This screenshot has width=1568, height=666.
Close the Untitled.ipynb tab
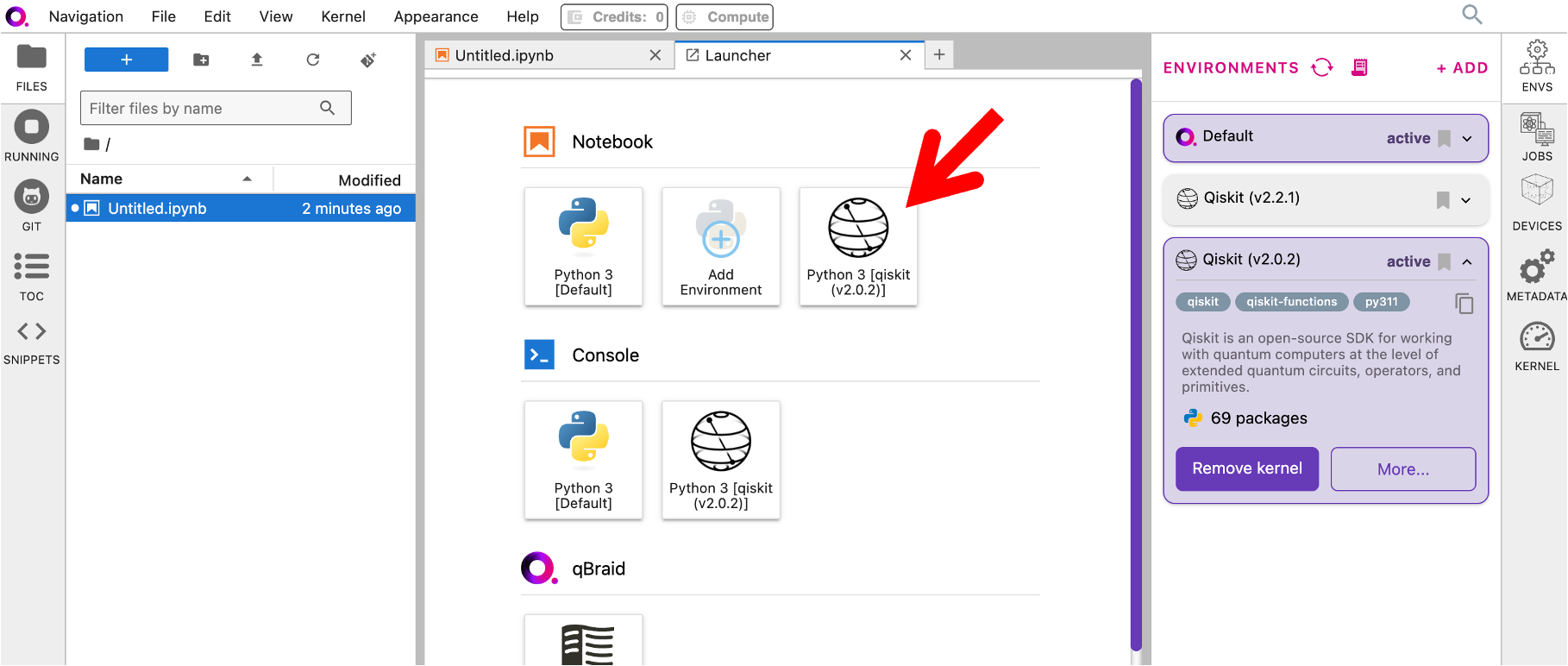click(x=655, y=55)
